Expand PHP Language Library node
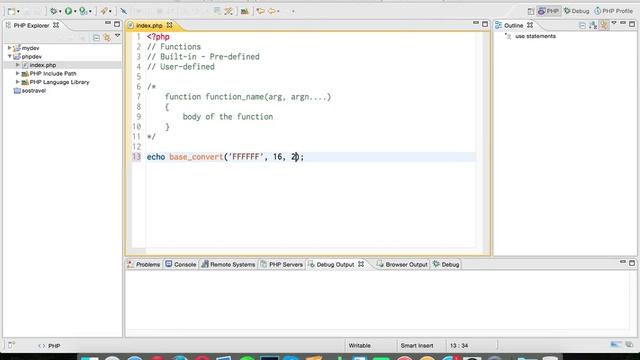Screen dimensions: 640x360 pyautogui.click(x=18, y=82)
